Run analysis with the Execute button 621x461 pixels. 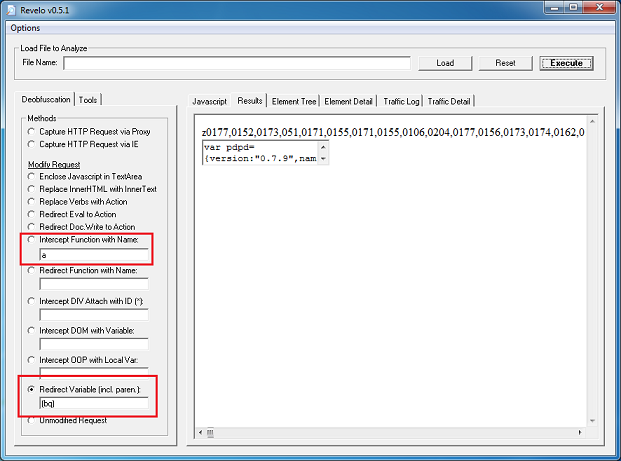point(566,63)
